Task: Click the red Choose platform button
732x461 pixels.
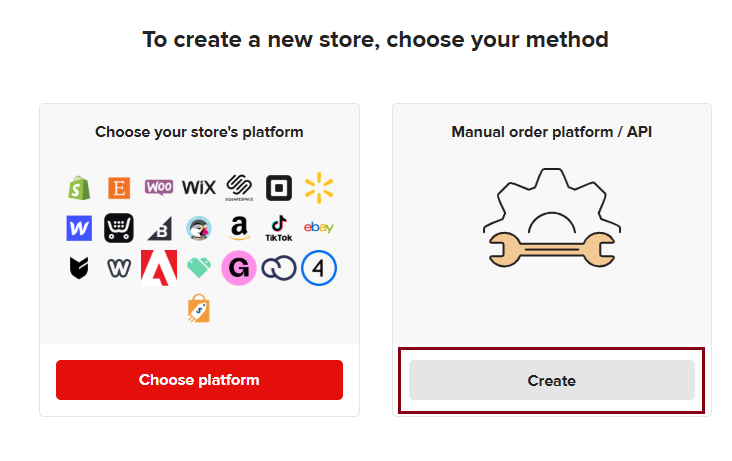Action: [199, 380]
